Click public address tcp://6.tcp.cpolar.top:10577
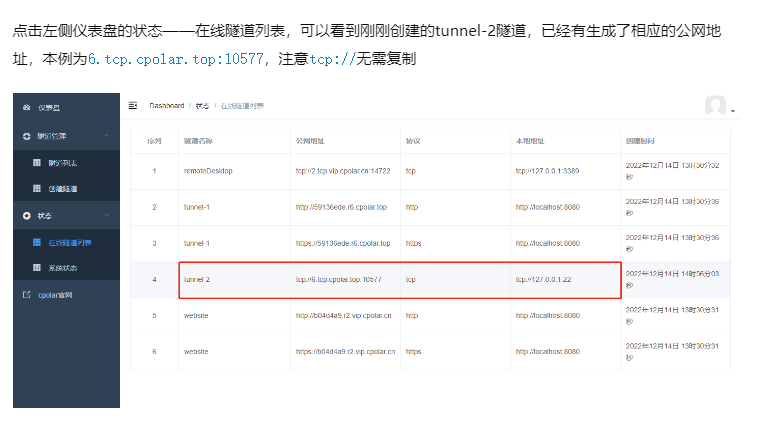770x436 pixels. (339, 280)
